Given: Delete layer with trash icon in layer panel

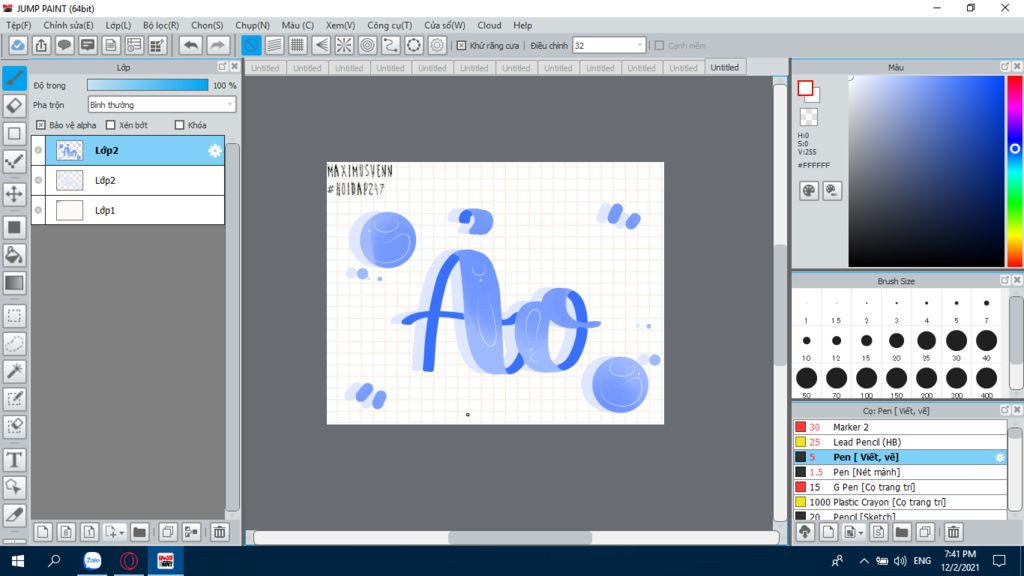Looking at the screenshot, I should click(219, 532).
